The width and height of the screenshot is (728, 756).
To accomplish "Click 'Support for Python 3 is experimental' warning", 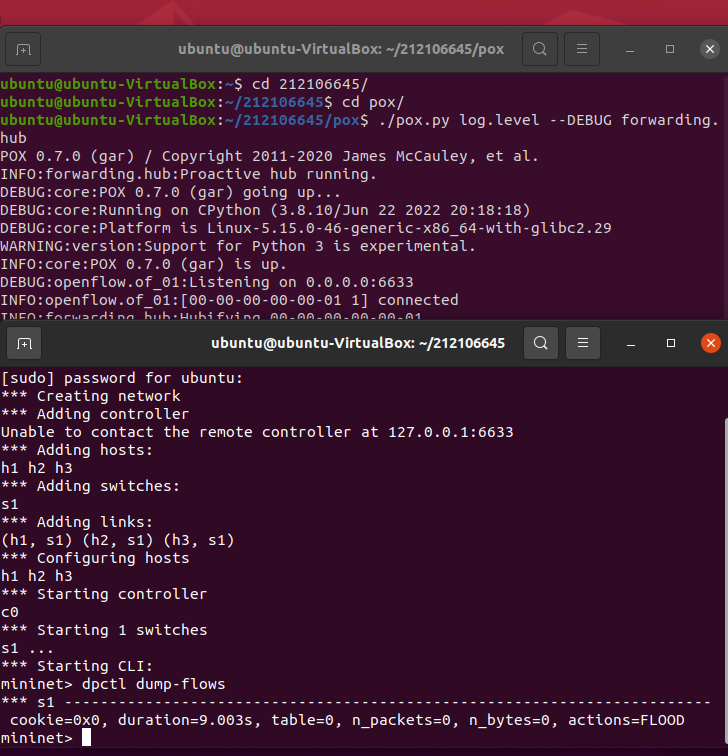I will [238, 246].
